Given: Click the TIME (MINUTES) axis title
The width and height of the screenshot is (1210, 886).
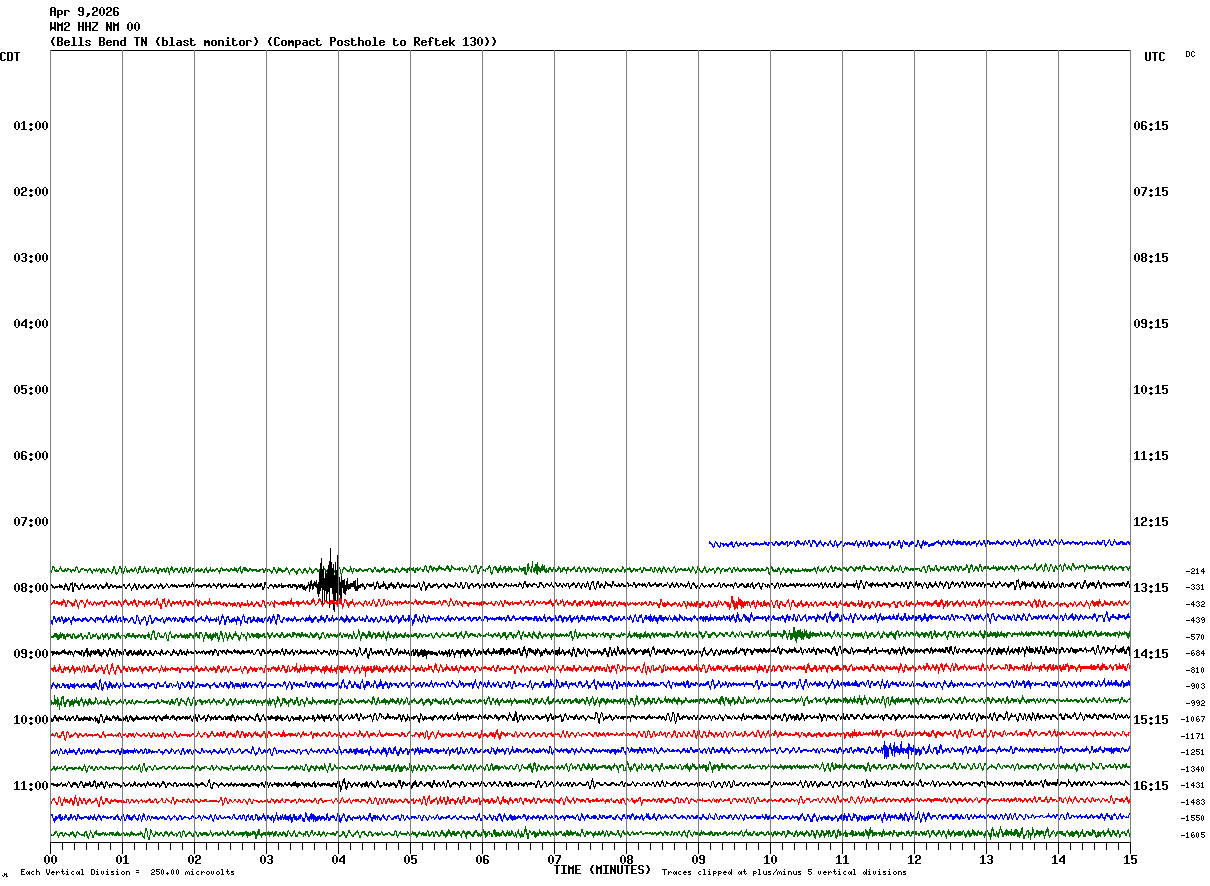Looking at the screenshot, I should [602, 870].
